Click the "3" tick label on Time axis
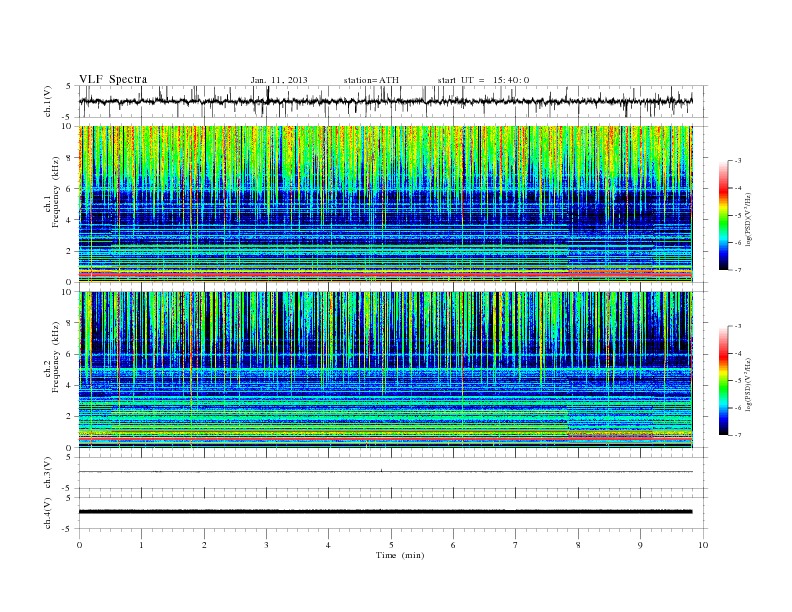The height and width of the screenshot is (612, 792). point(266,545)
